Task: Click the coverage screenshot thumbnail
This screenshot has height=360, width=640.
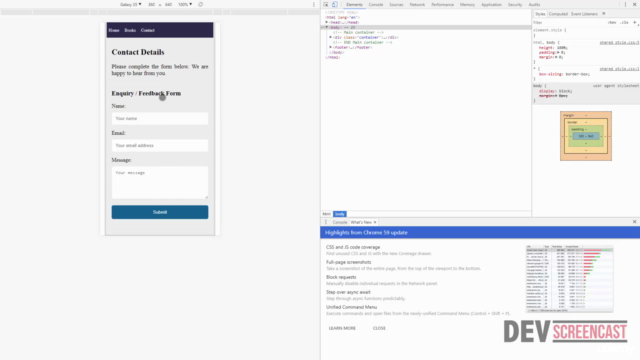Action: tap(569, 279)
